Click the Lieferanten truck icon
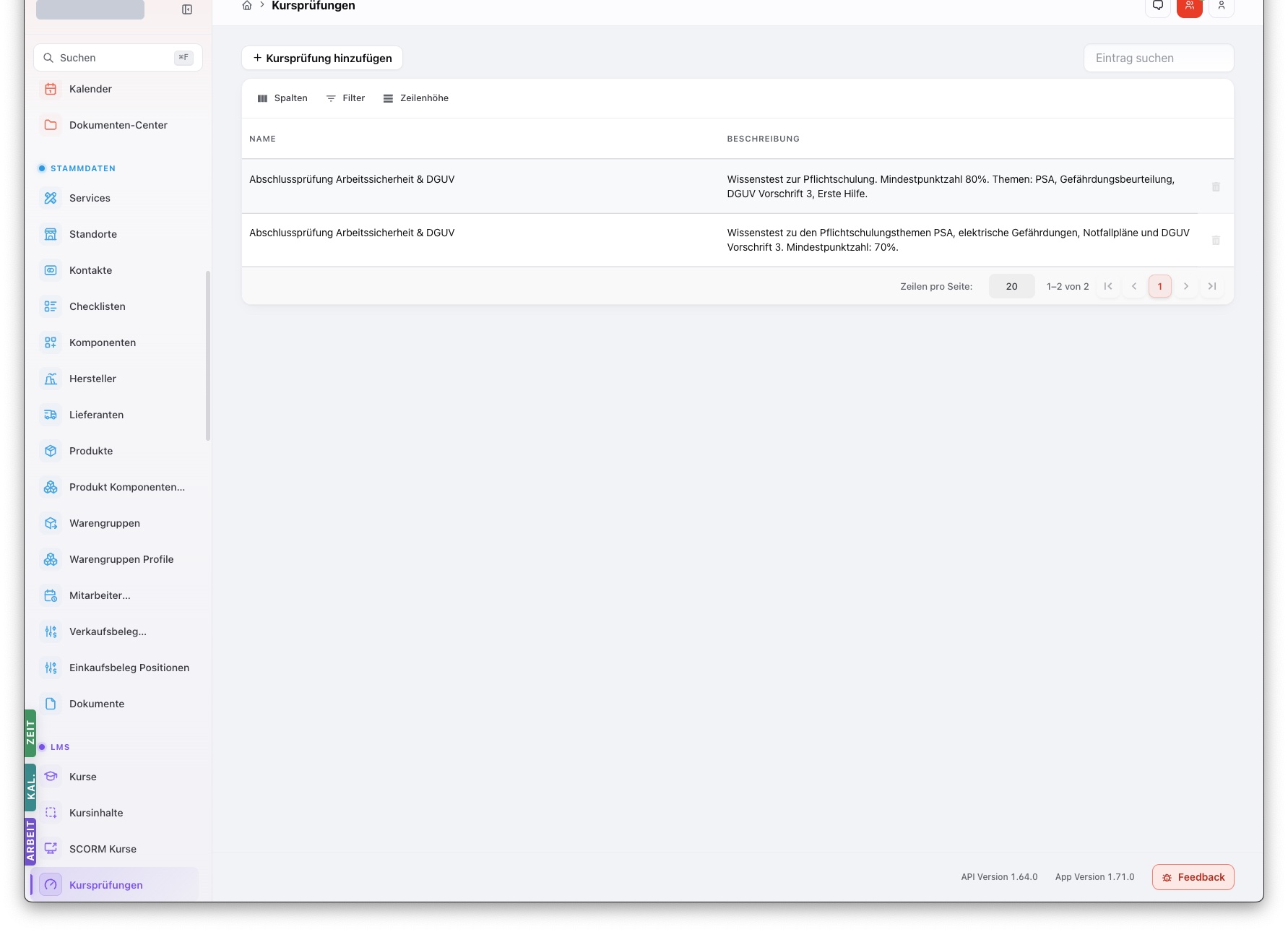This screenshot has width=1288, height=932. pyautogui.click(x=51, y=415)
